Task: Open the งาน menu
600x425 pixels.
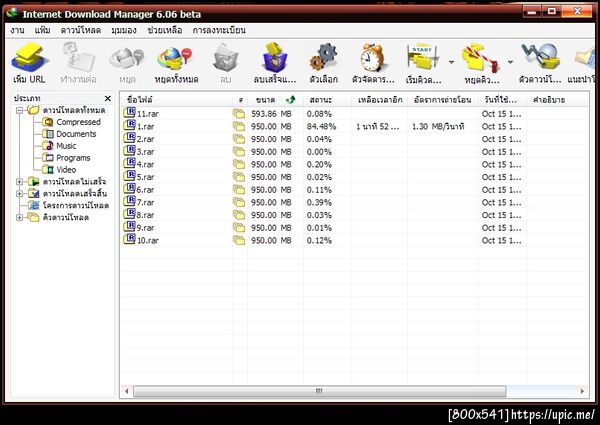Action: 18,30
